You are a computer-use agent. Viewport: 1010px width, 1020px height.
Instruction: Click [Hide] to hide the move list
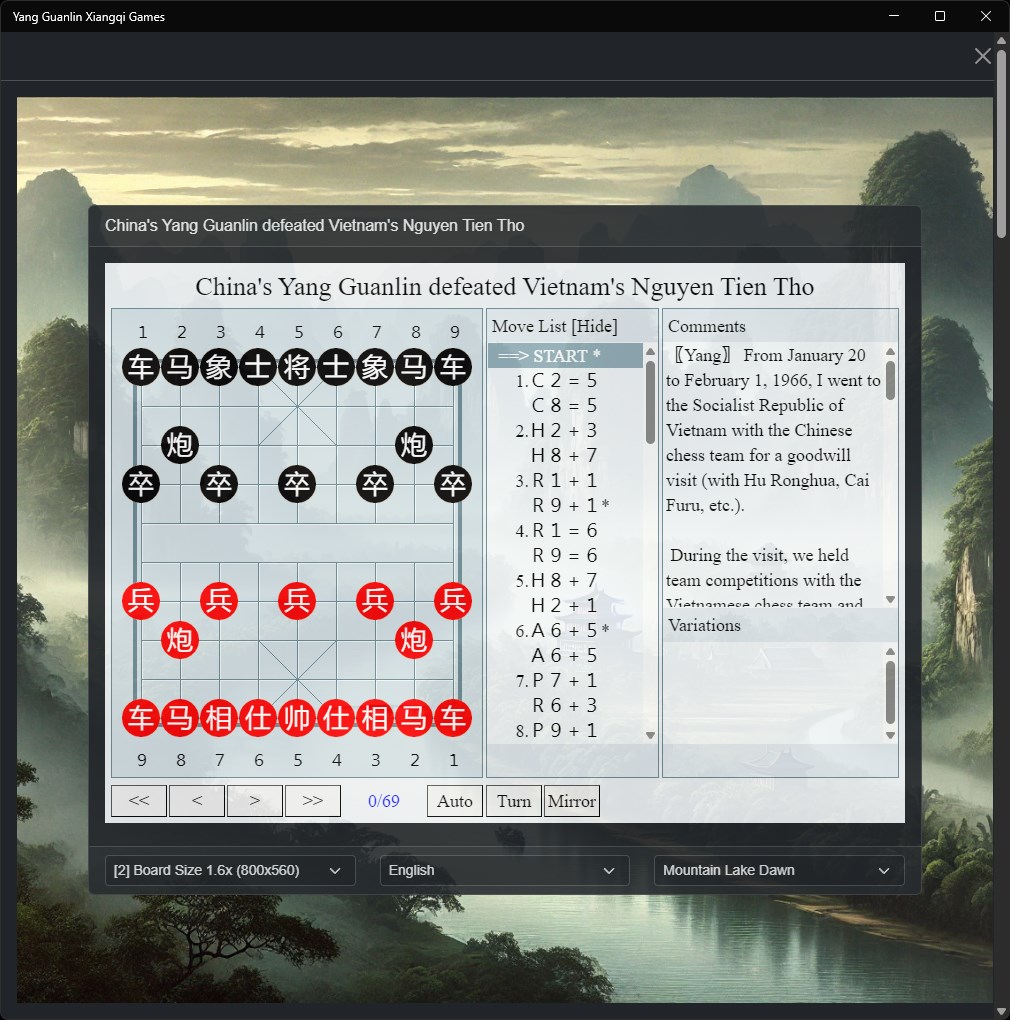click(x=594, y=326)
